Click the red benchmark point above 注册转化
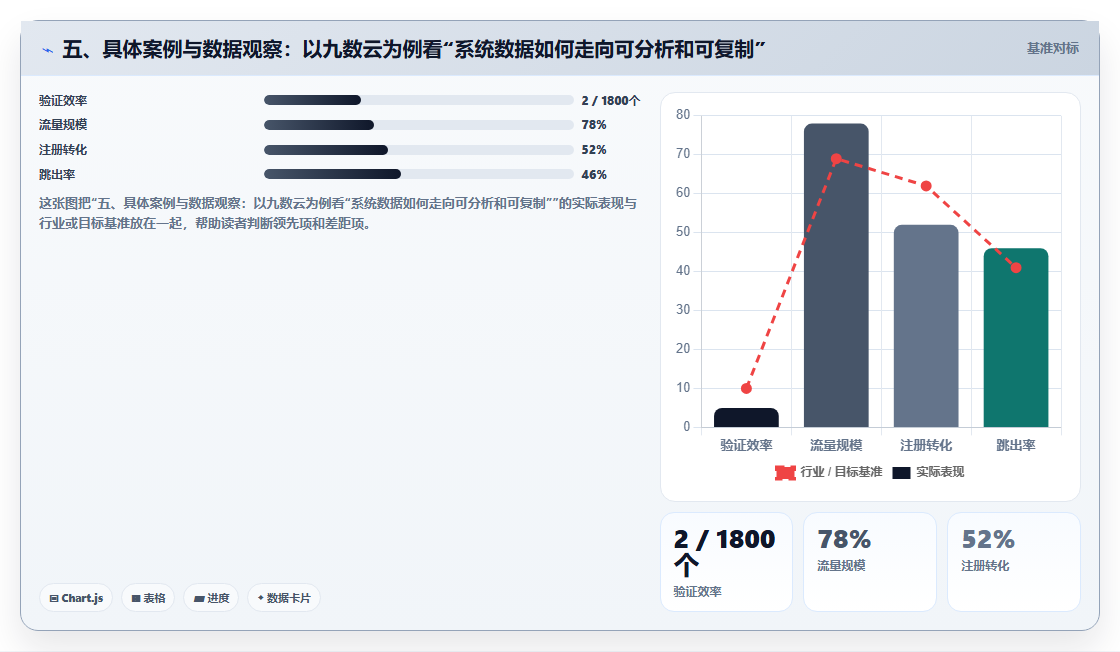 tap(926, 186)
